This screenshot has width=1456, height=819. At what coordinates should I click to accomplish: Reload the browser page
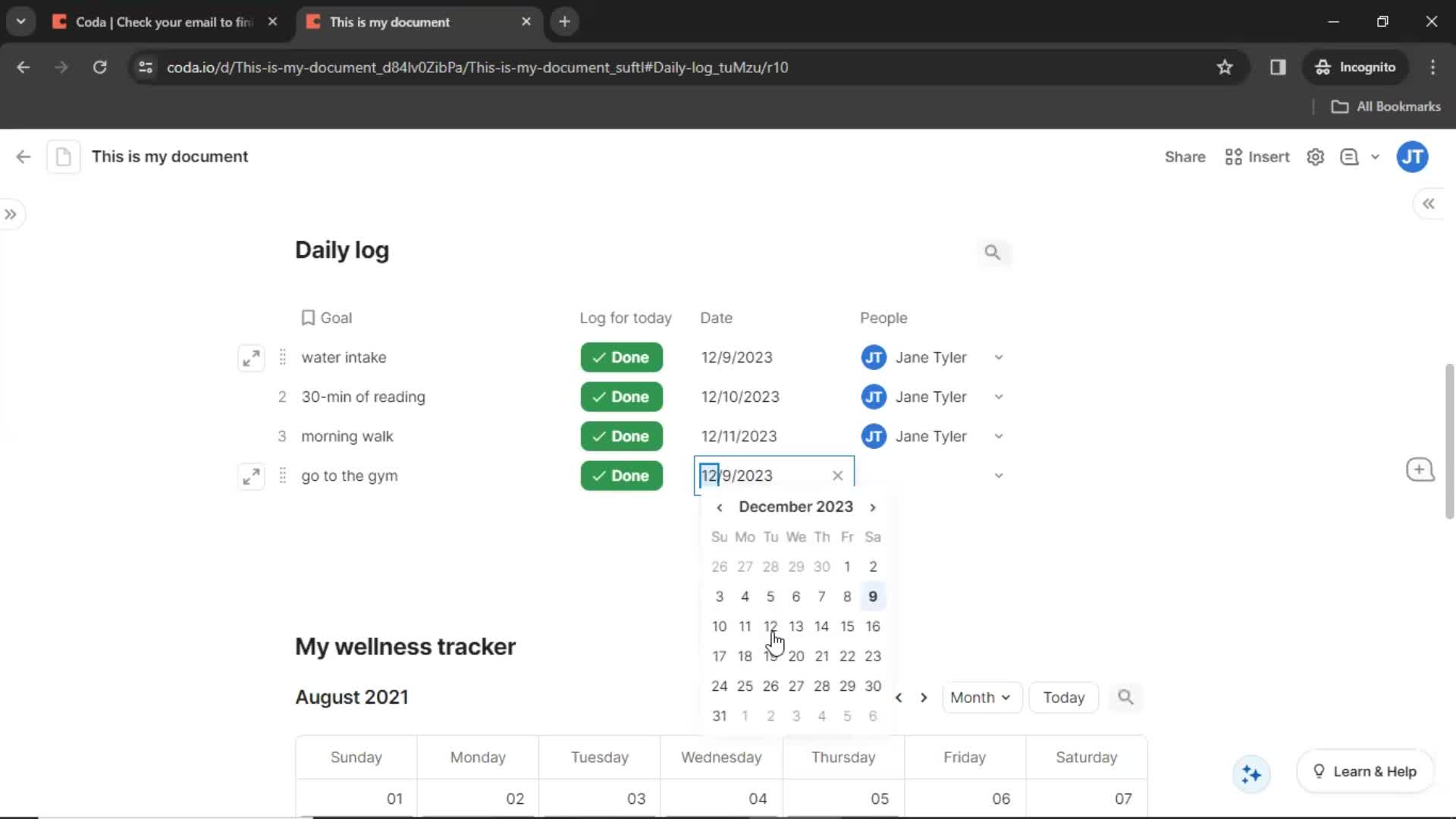coord(99,67)
